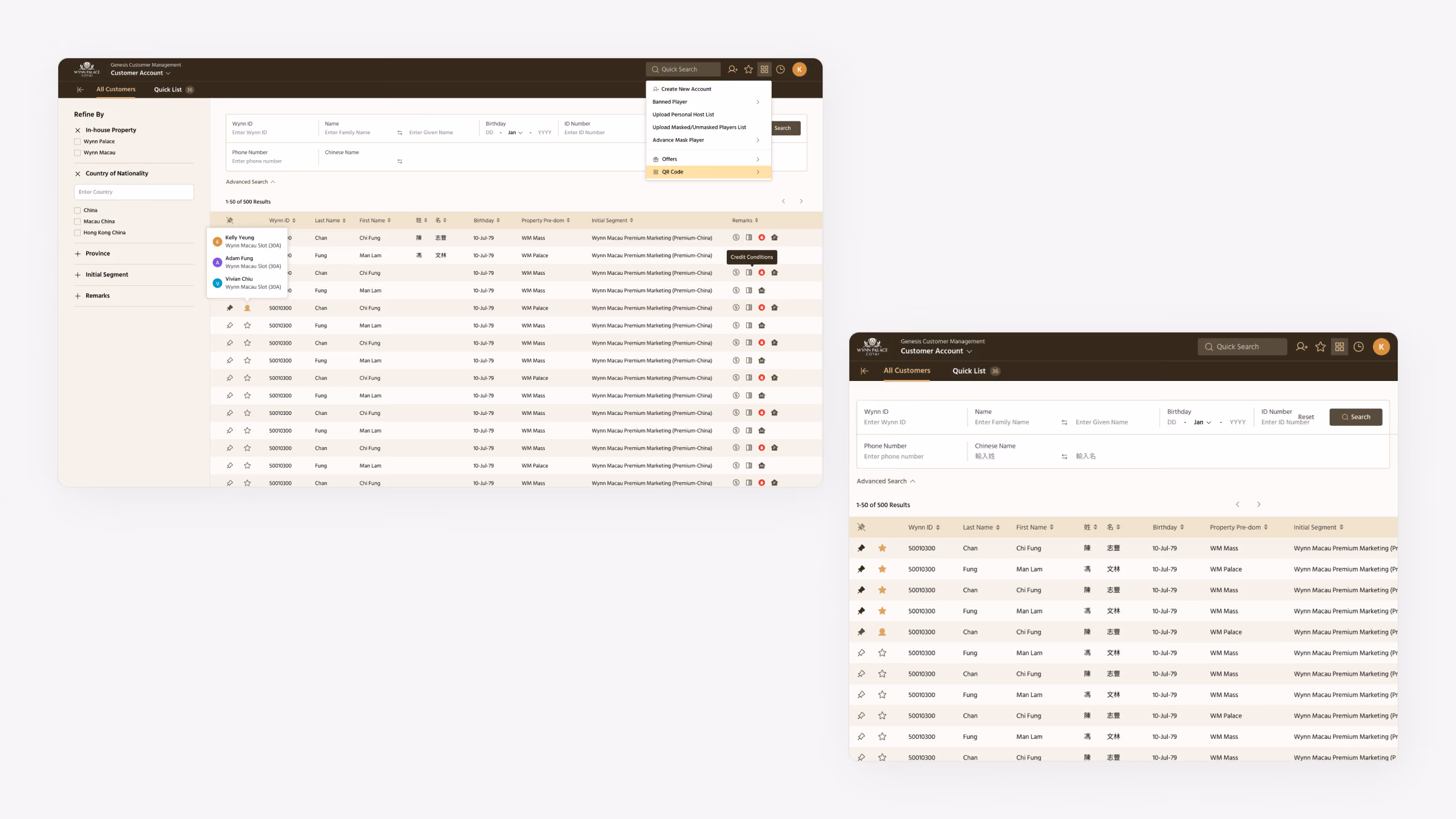Focus the Enter Country input field
Screen dimensions: 1456x819
(134, 192)
